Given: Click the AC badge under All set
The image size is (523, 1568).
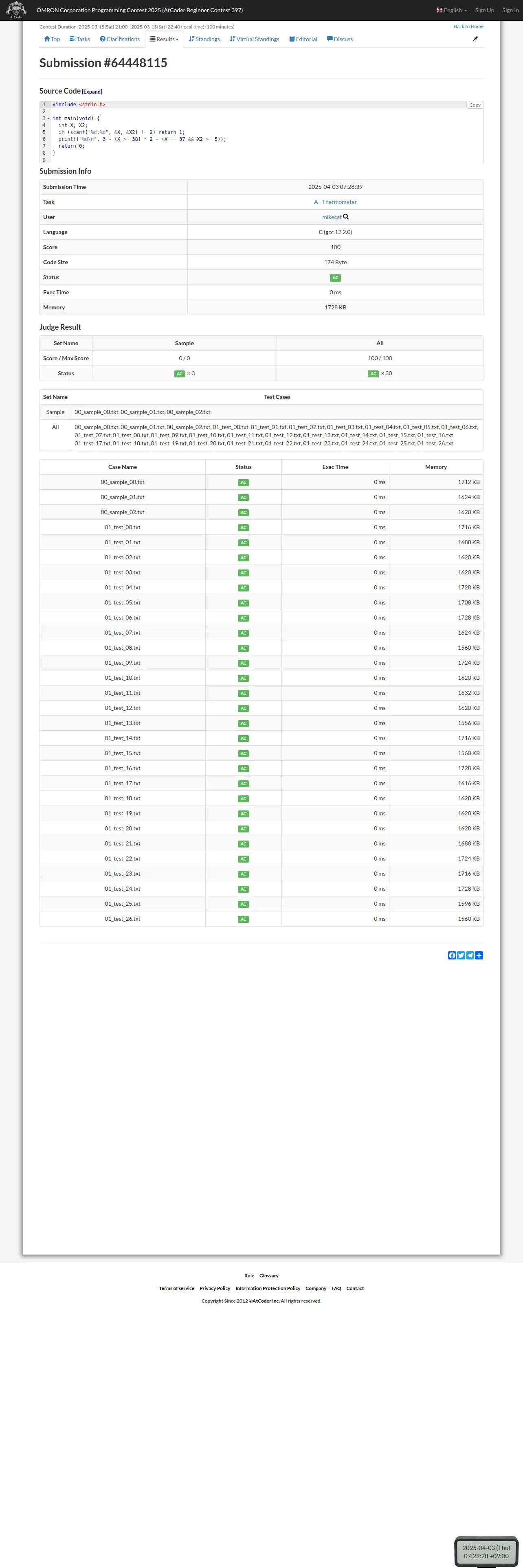Looking at the screenshot, I should (x=373, y=374).
